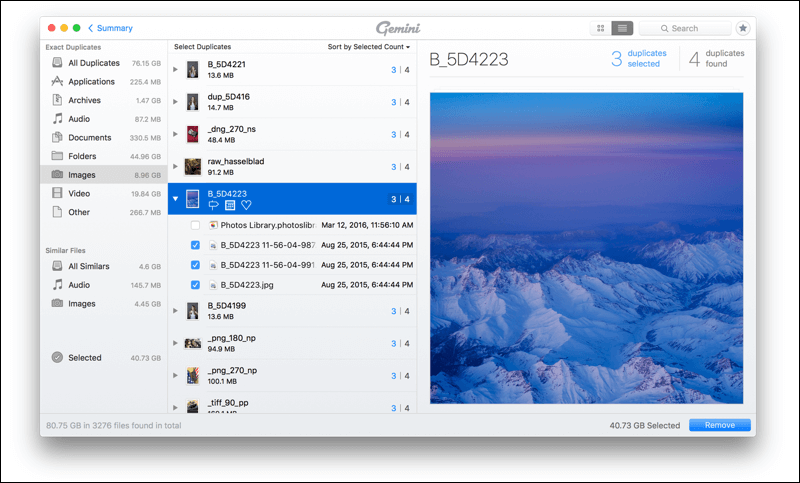Click the Search field
Screen dimensions: 800x483
[x=685, y=28]
